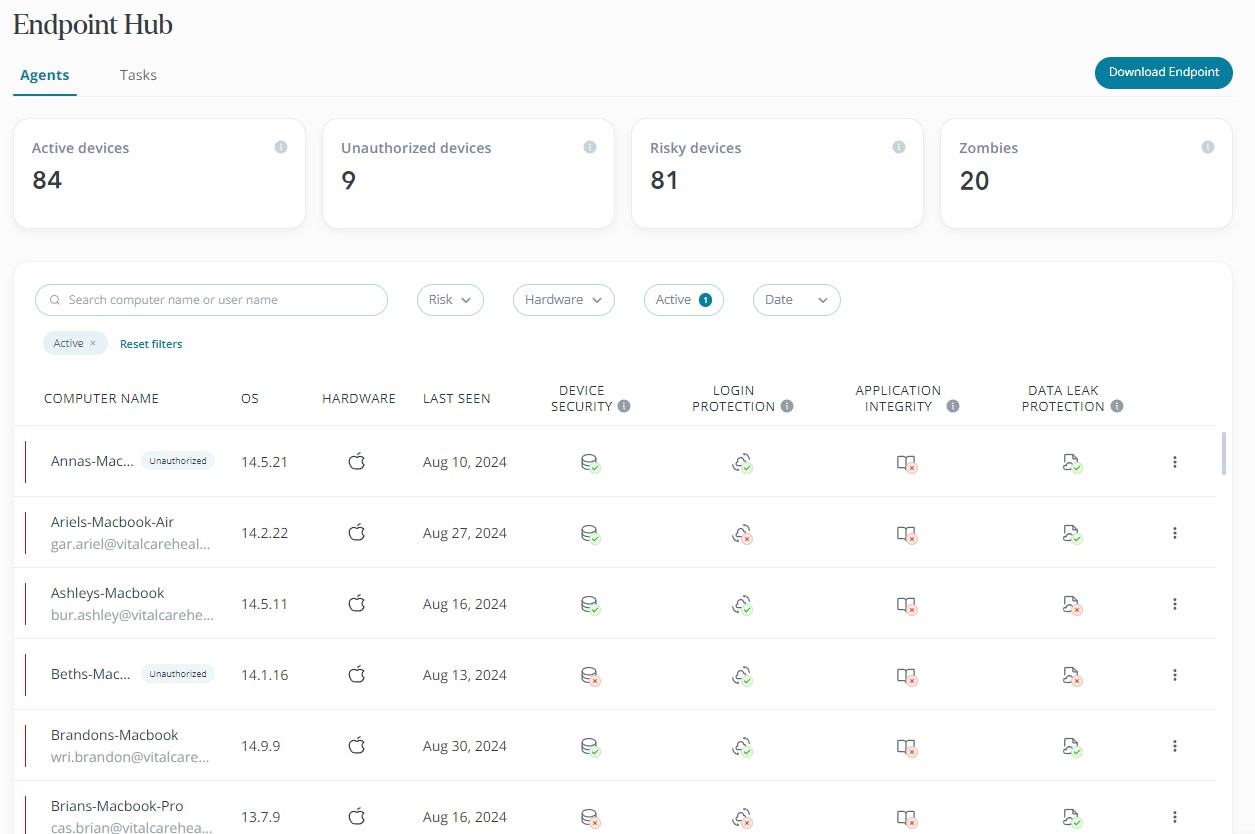This screenshot has height=834, width=1255.
Task: Open the info tooltip for Zombies
Action: [x=1208, y=147]
